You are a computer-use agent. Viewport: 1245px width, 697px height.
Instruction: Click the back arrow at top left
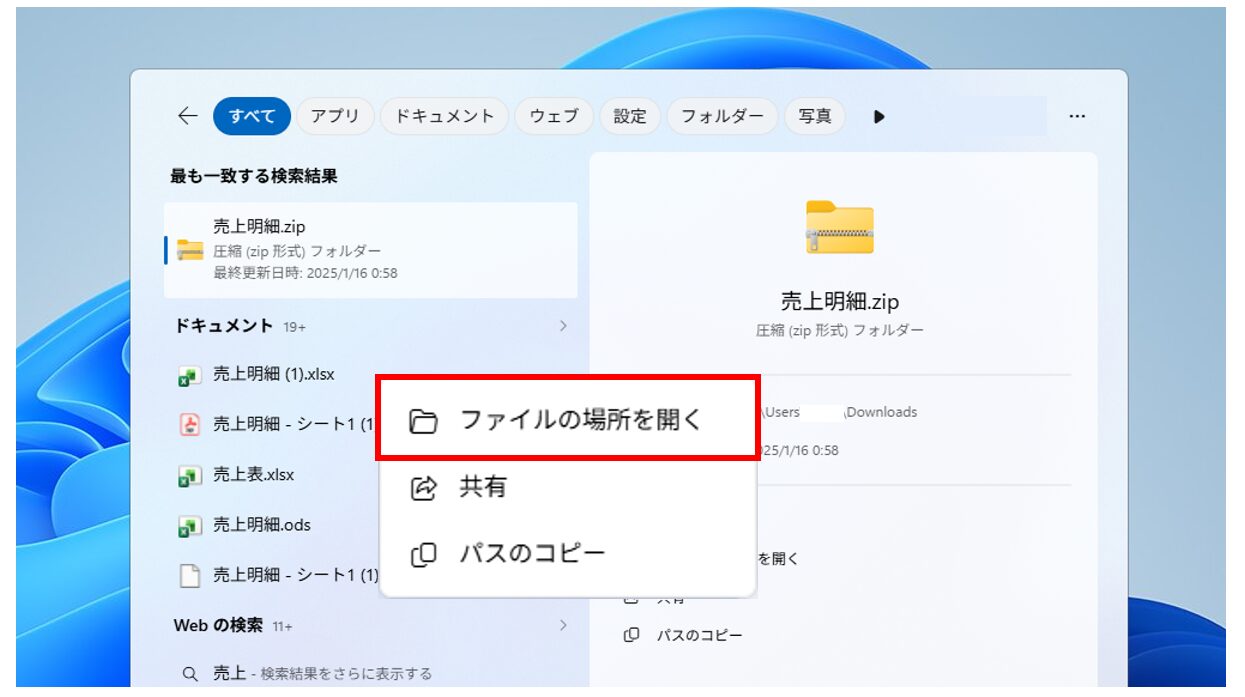(187, 115)
